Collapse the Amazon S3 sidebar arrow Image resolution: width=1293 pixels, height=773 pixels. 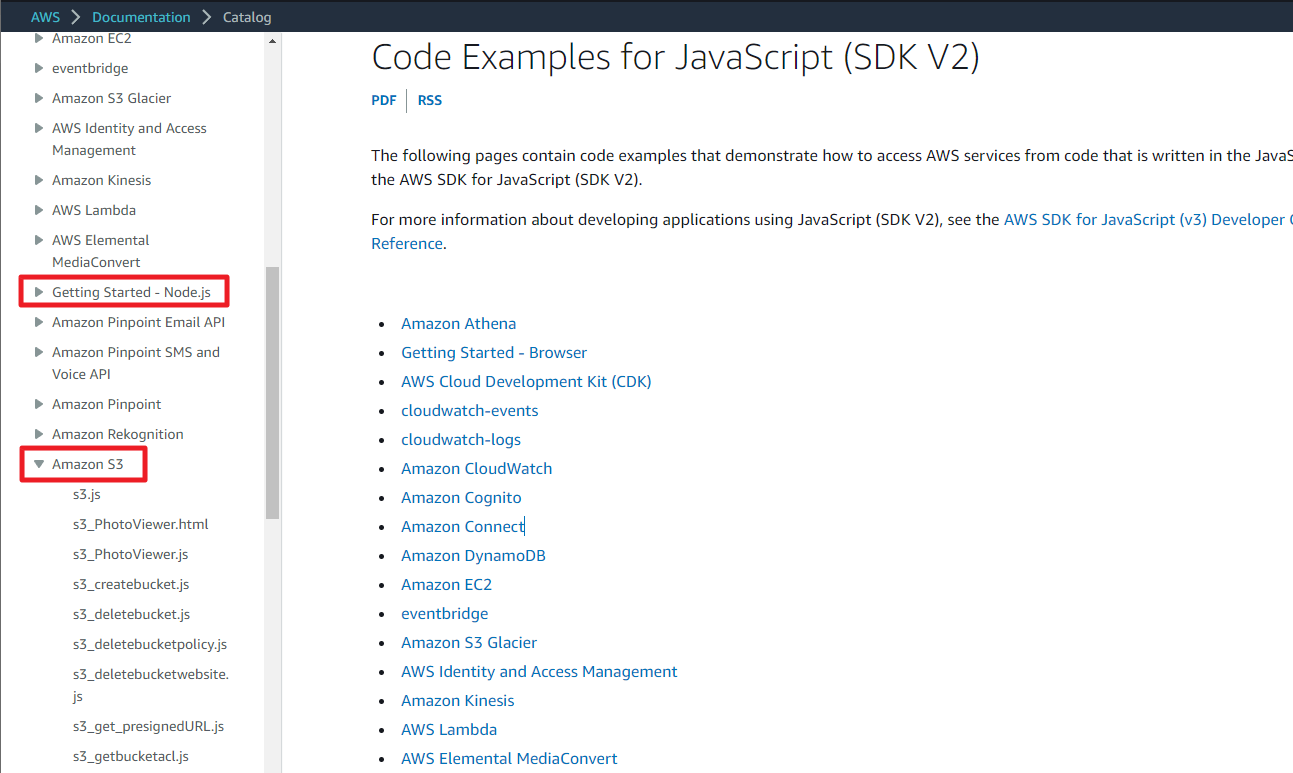pos(39,464)
